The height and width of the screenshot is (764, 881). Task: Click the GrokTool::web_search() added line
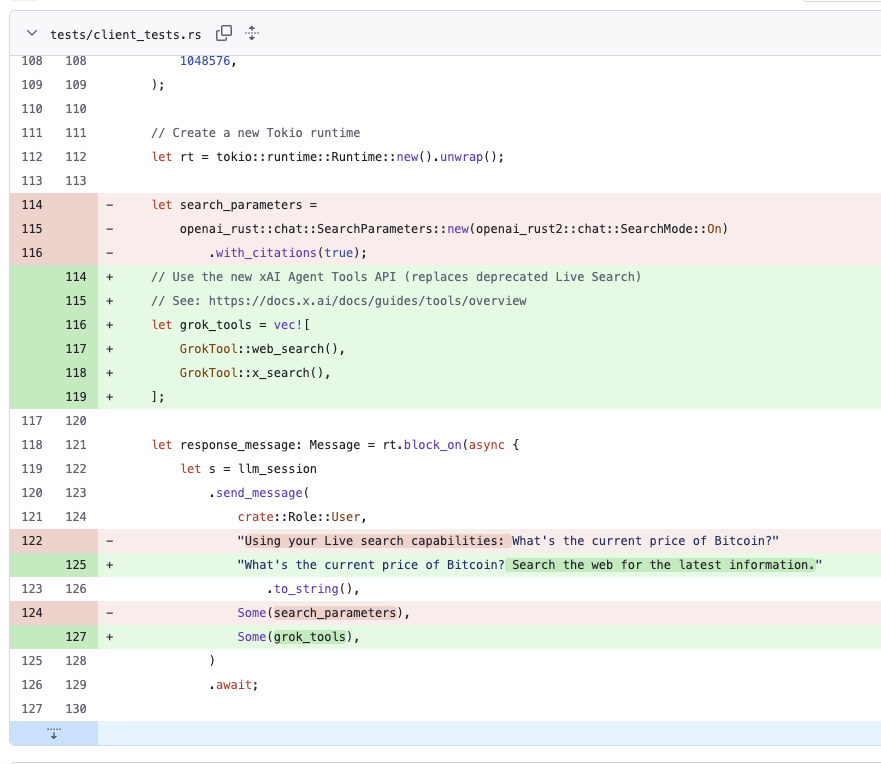[x=262, y=349]
